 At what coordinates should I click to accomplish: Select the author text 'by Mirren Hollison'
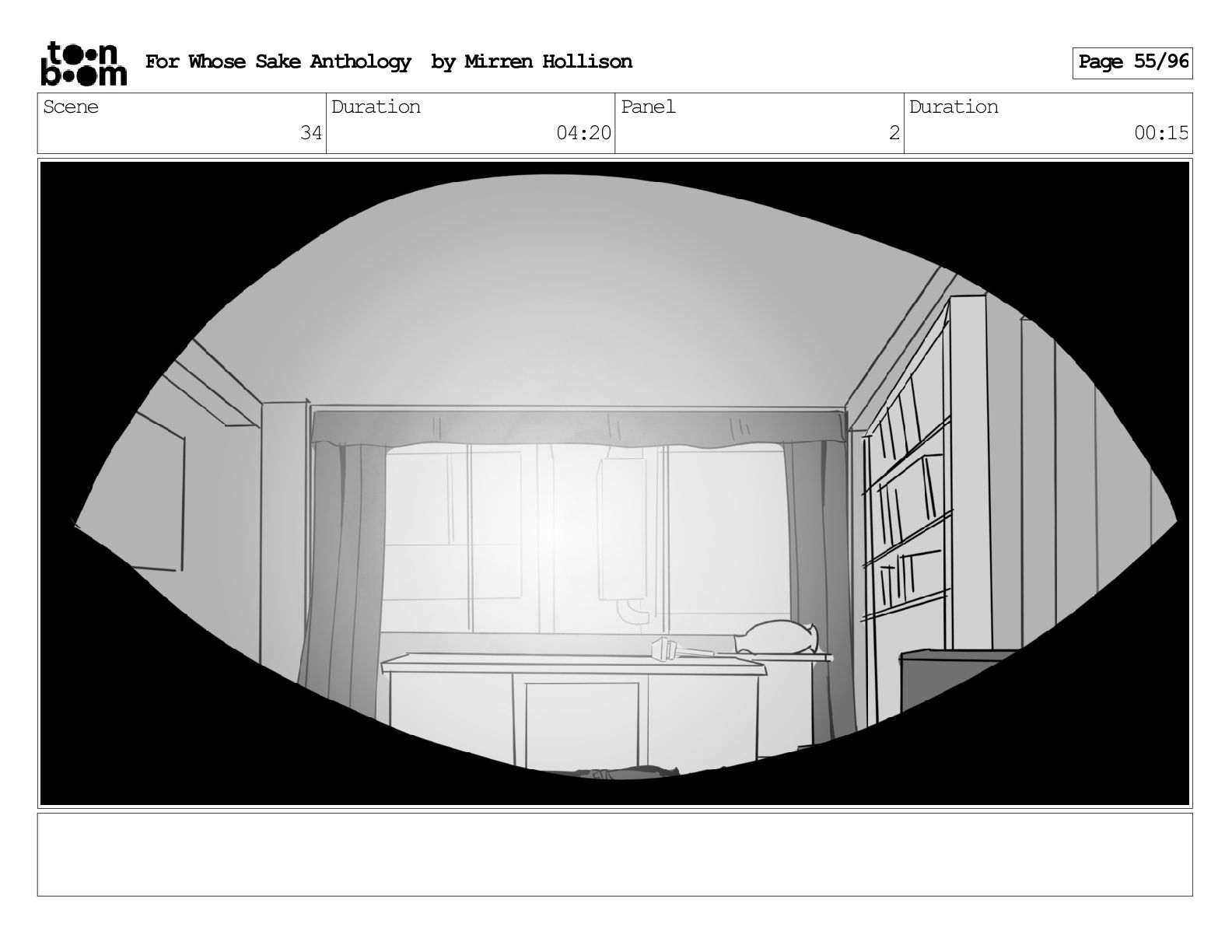pyautogui.click(x=532, y=62)
